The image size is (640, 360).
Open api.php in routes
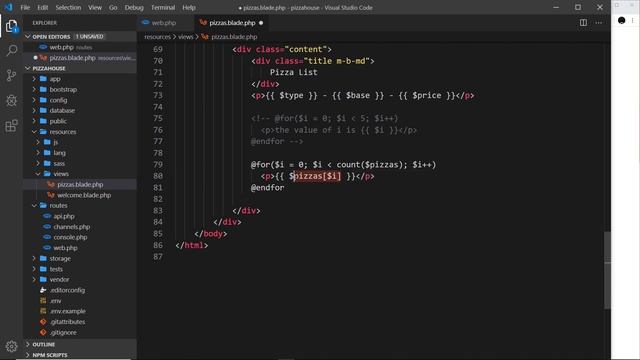click(80, 216)
